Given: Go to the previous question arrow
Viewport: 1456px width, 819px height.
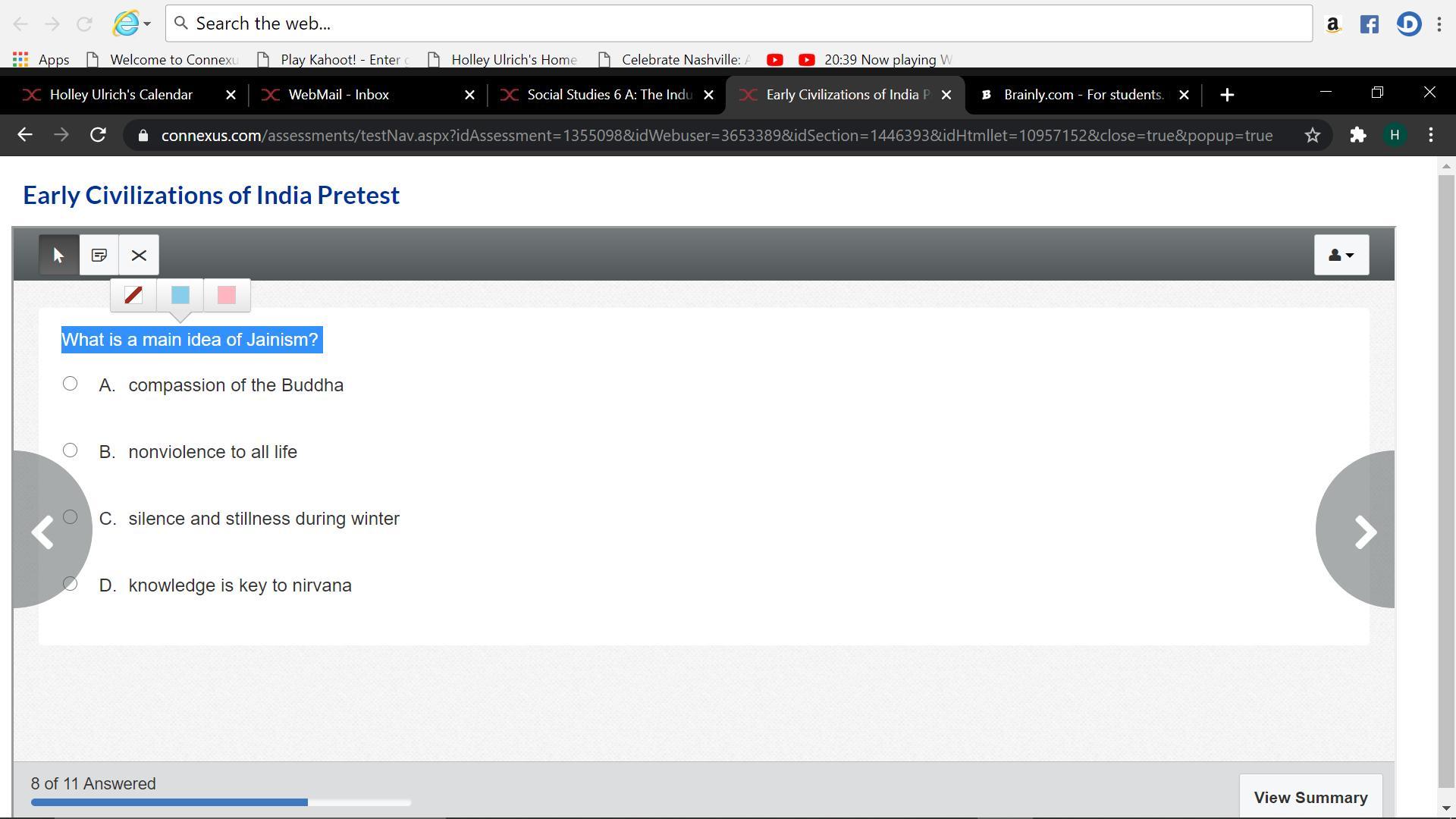Looking at the screenshot, I should pyautogui.click(x=42, y=532).
